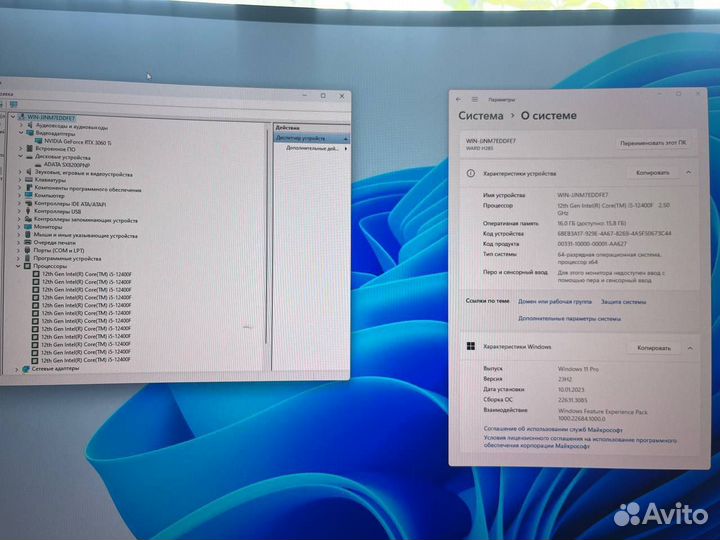Screen dimensions: 720x540
Task: Click the Device Manager tree vertical scrollbar
Action: click(267, 236)
